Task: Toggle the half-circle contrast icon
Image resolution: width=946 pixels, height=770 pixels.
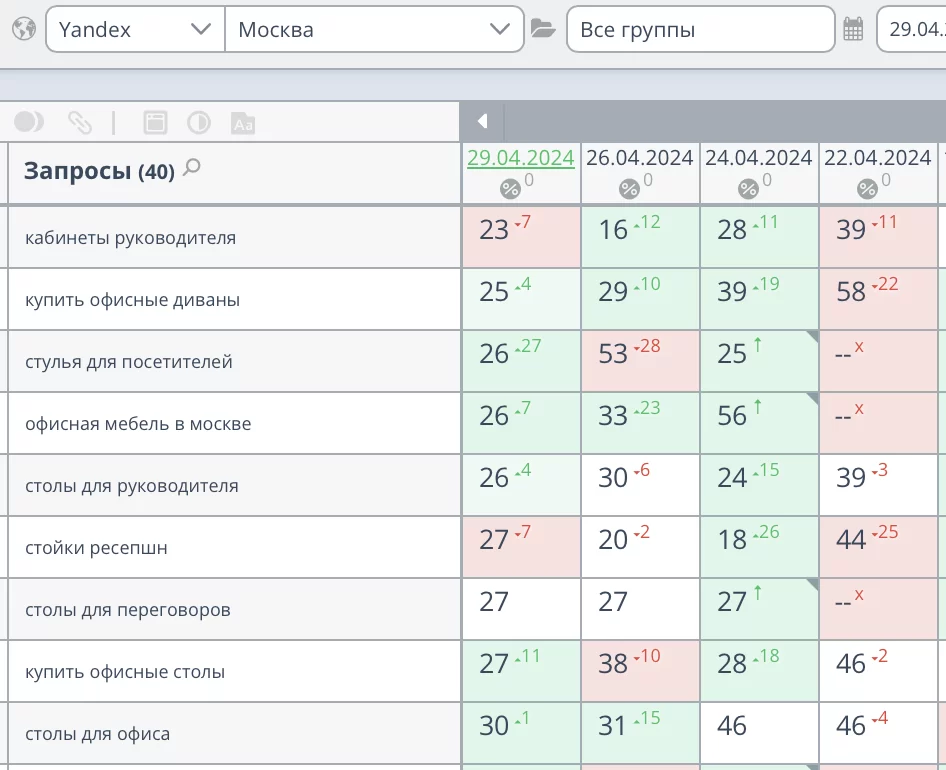Action: [x=199, y=123]
